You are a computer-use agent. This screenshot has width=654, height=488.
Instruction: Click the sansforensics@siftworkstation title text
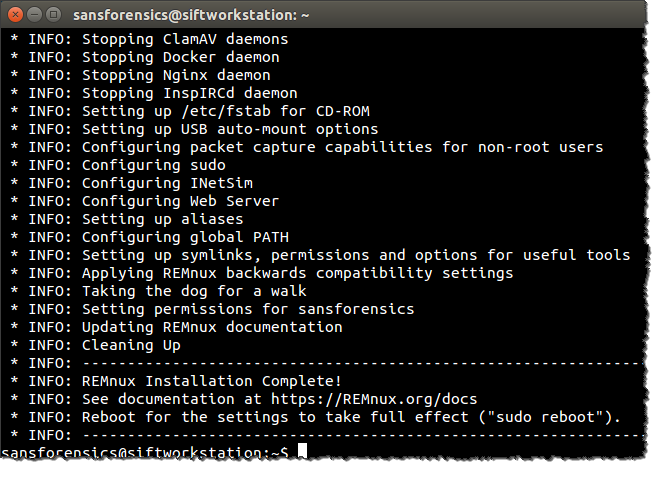coord(191,15)
